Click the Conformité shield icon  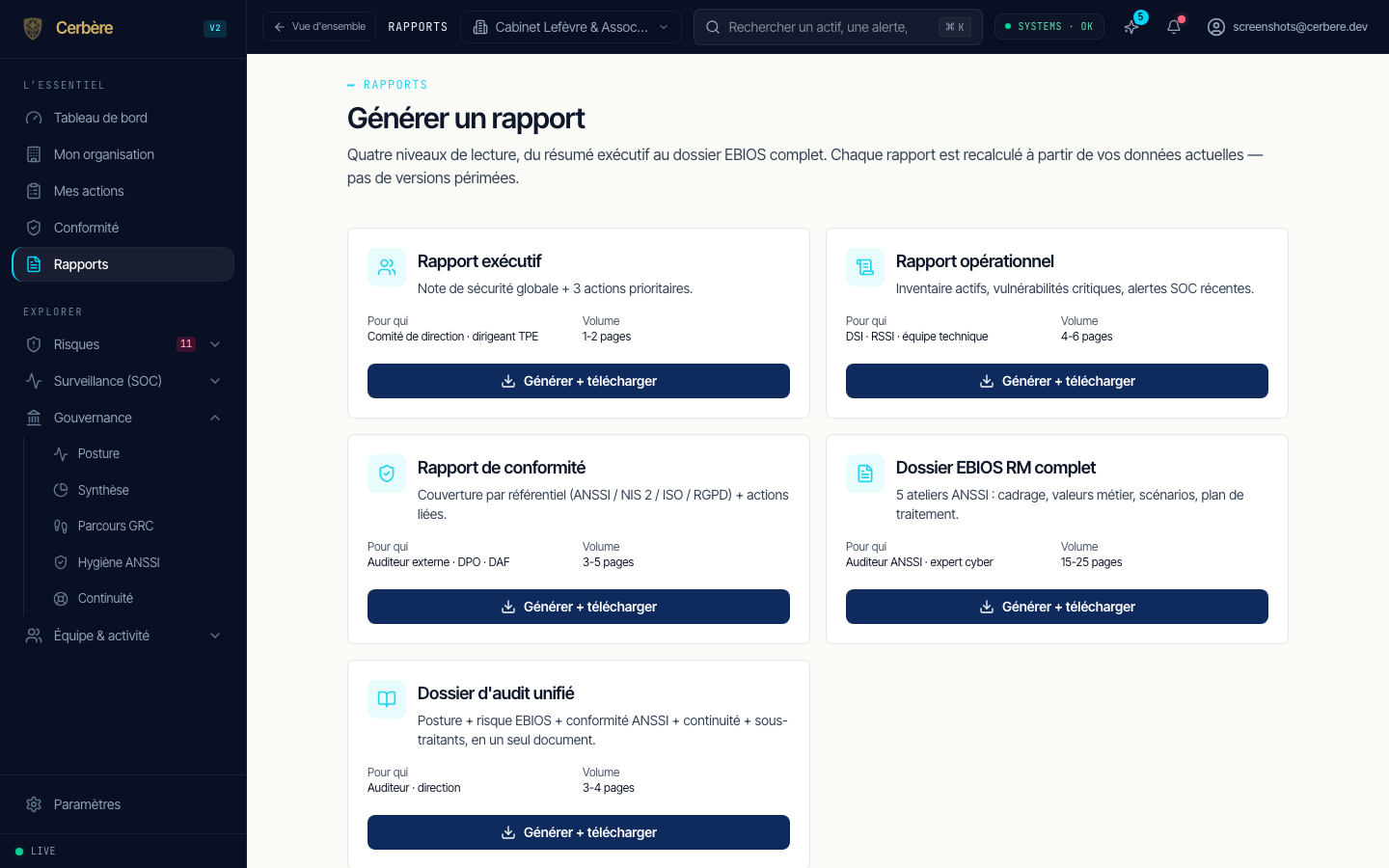tap(34, 228)
